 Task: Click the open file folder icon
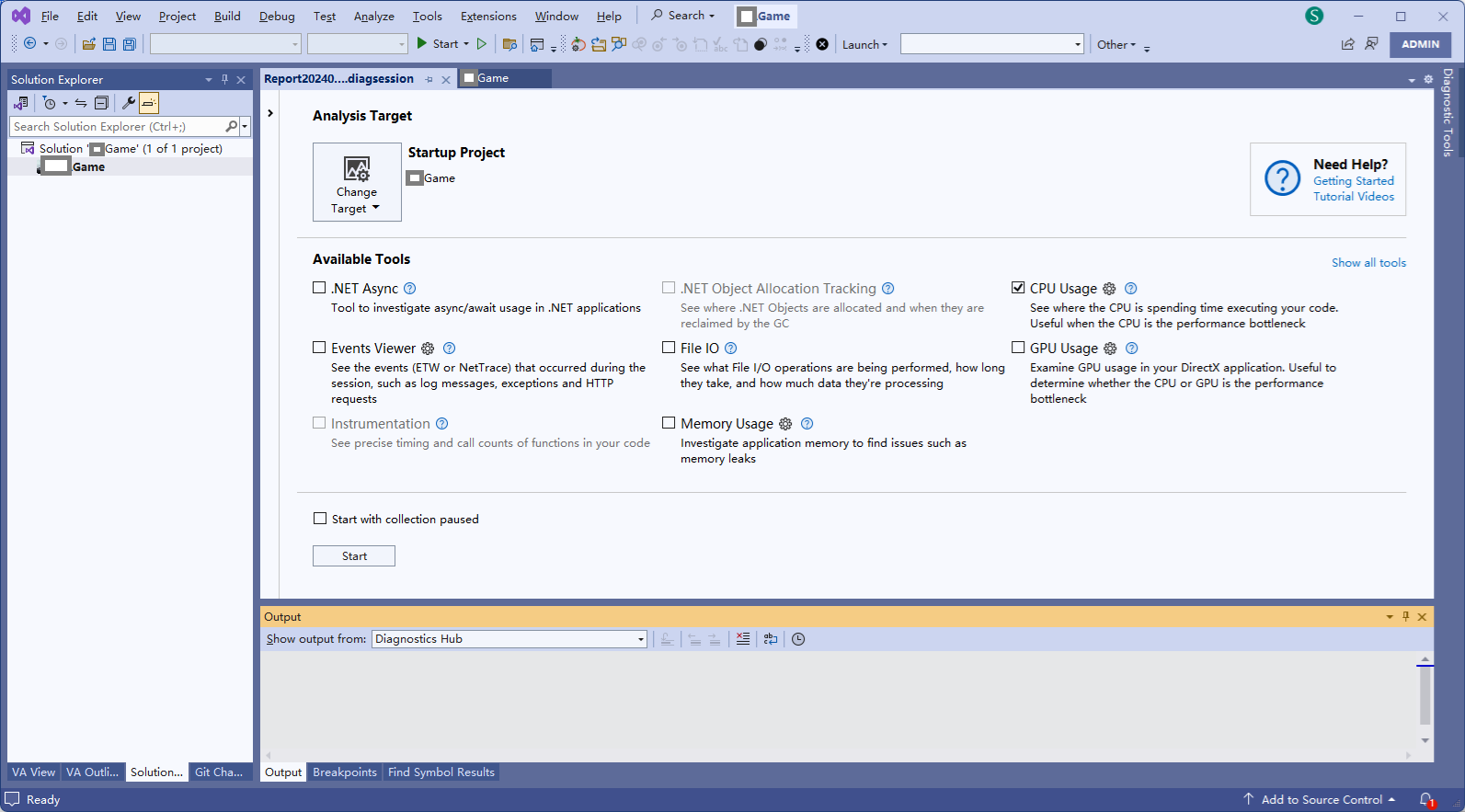(x=89, y=44)
